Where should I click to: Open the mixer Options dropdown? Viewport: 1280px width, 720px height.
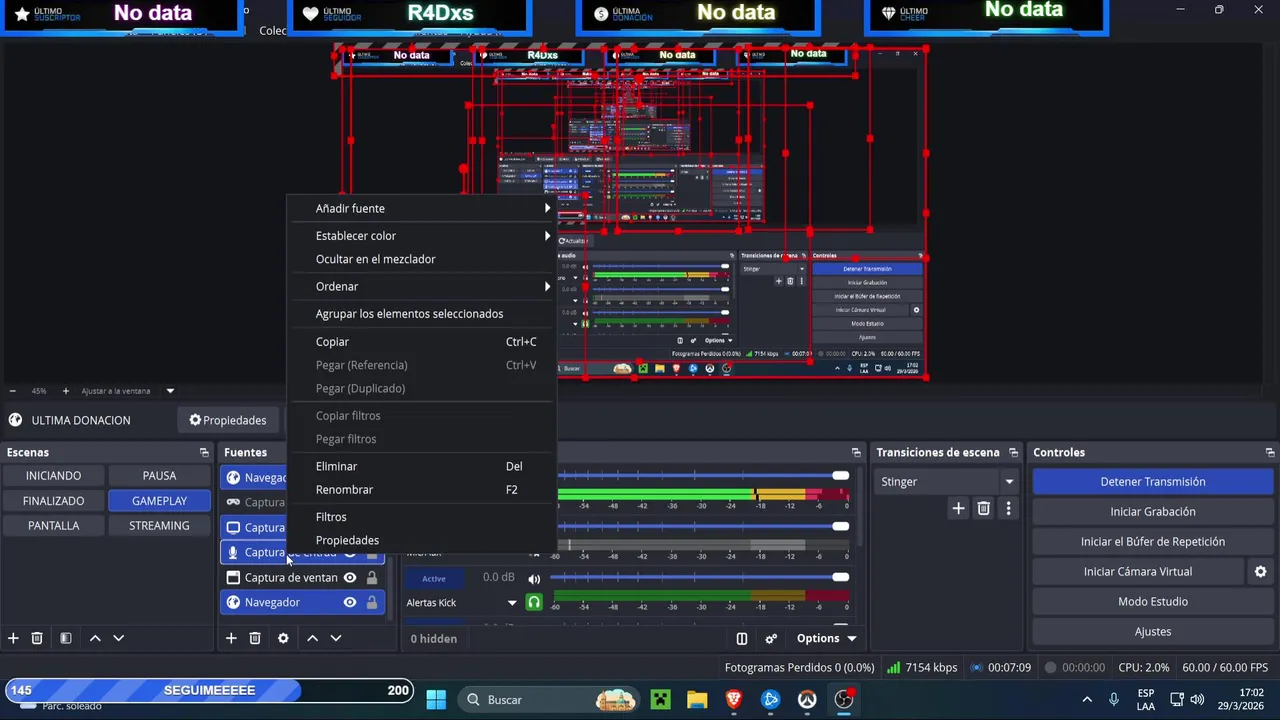(826, 638)
